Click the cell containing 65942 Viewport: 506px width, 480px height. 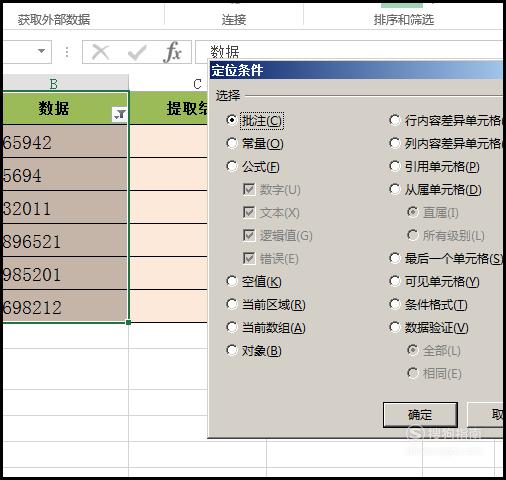(x=66, y=141)
